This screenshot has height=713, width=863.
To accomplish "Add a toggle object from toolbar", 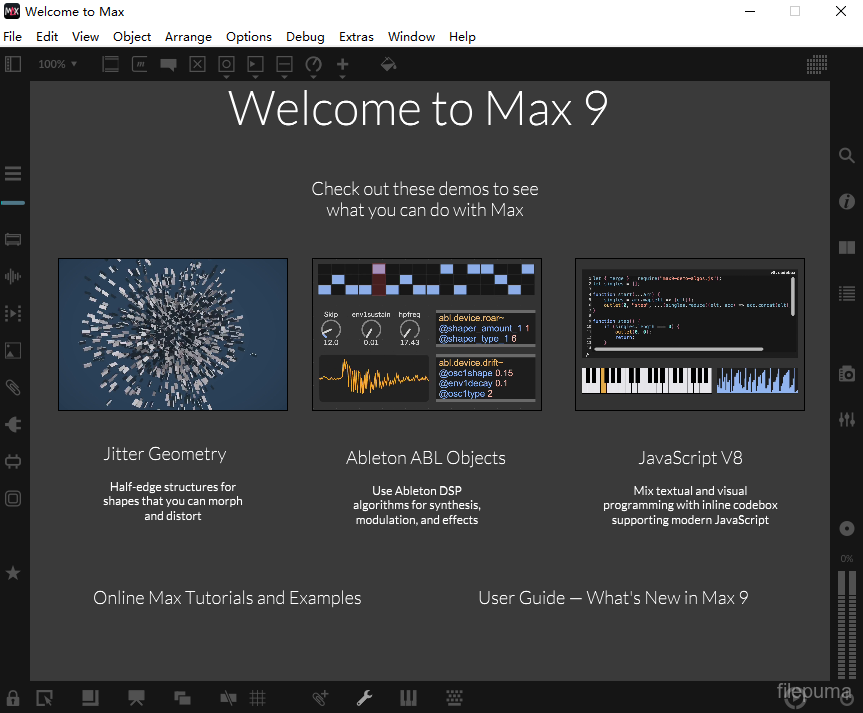I will (x=198, y=64).
